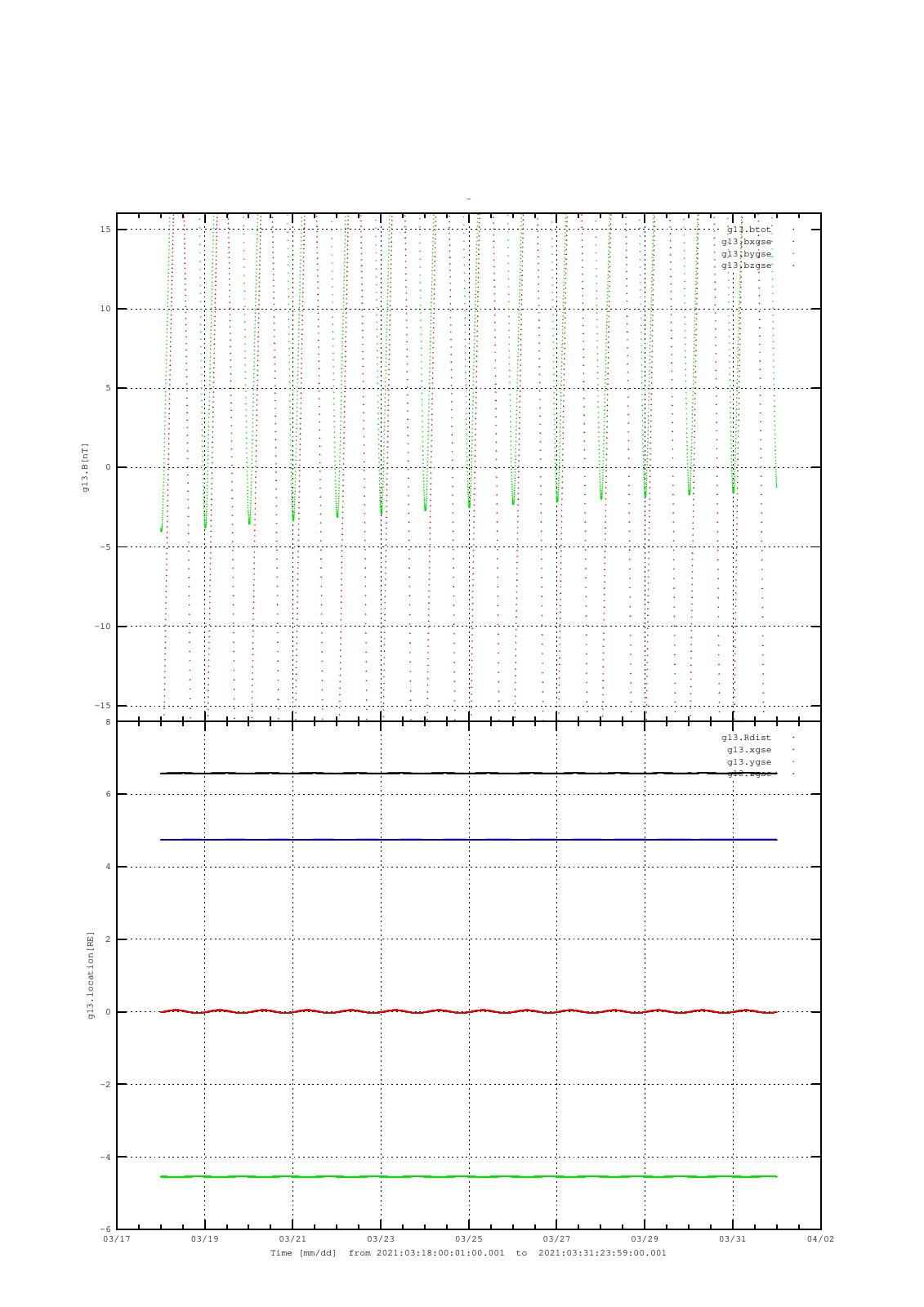The width and height of the screenshot is (924, 1307).
Task: Click the −2 tick on the location axis
Action: [x=105, y=1085]
